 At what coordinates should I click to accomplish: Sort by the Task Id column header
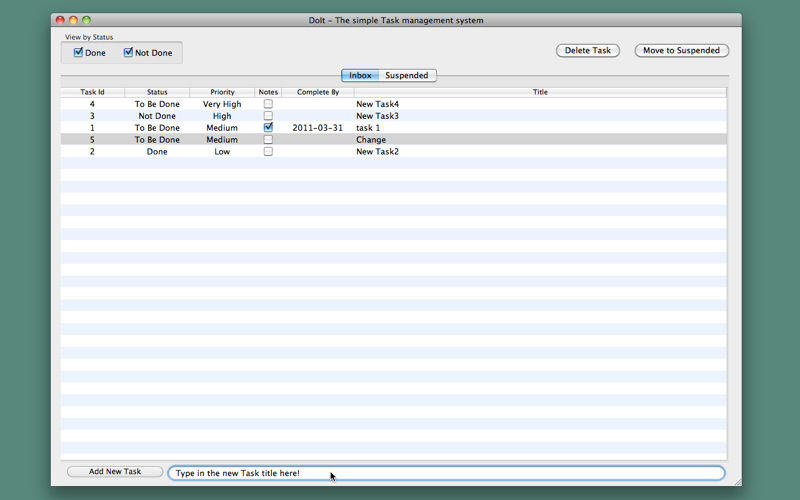pyautogui.click(x=92, y=92)
